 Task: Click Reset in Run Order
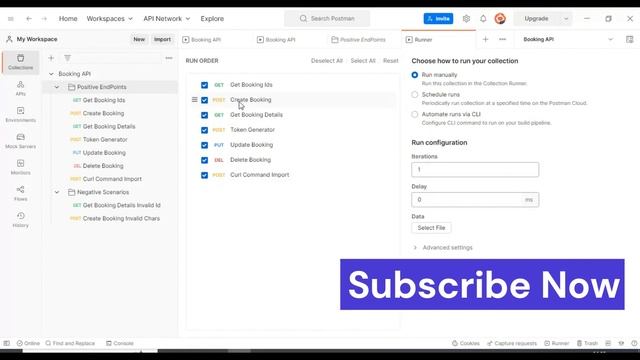(x=391, y=61)
